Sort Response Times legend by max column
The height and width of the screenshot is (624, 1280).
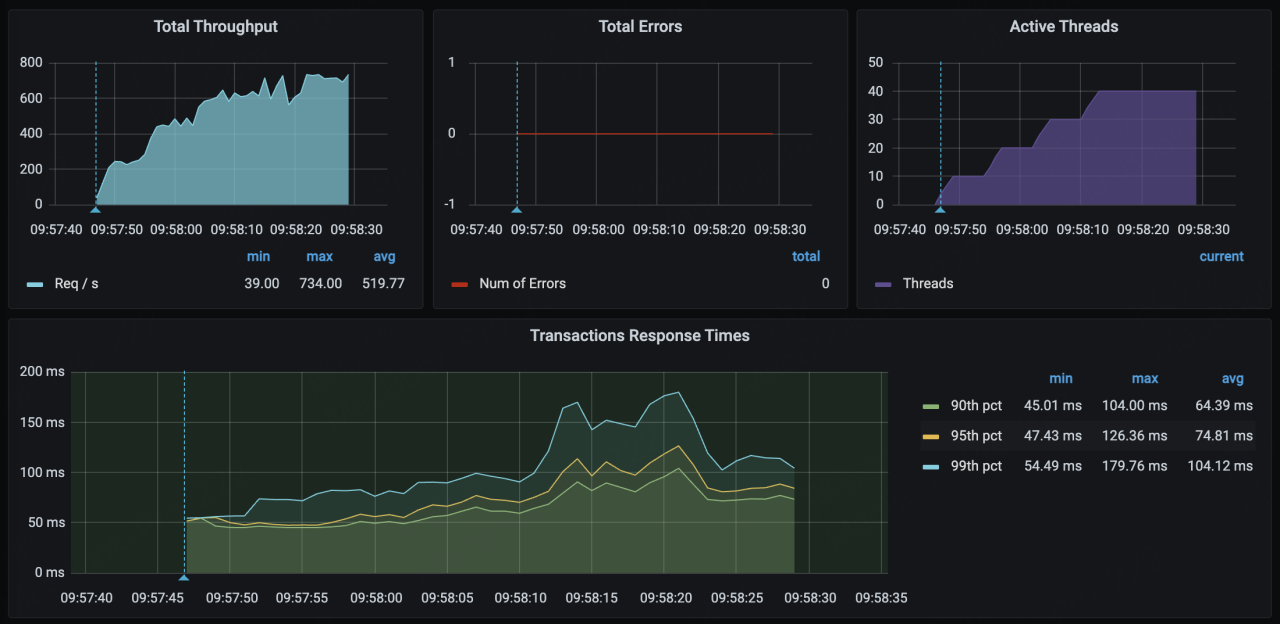(x=1145, y=379)
